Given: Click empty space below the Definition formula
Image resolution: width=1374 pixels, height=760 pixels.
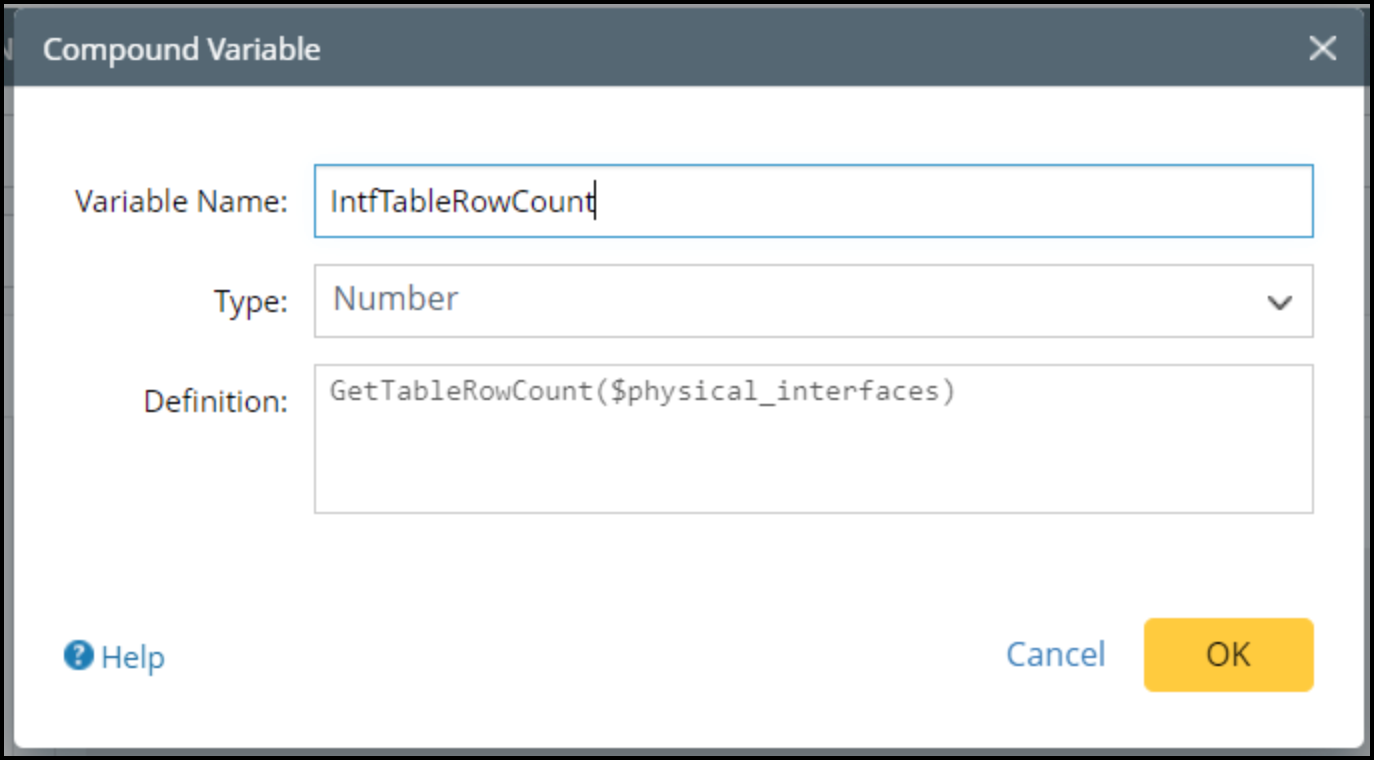Looking at the screenshot, I should (812, 470).
